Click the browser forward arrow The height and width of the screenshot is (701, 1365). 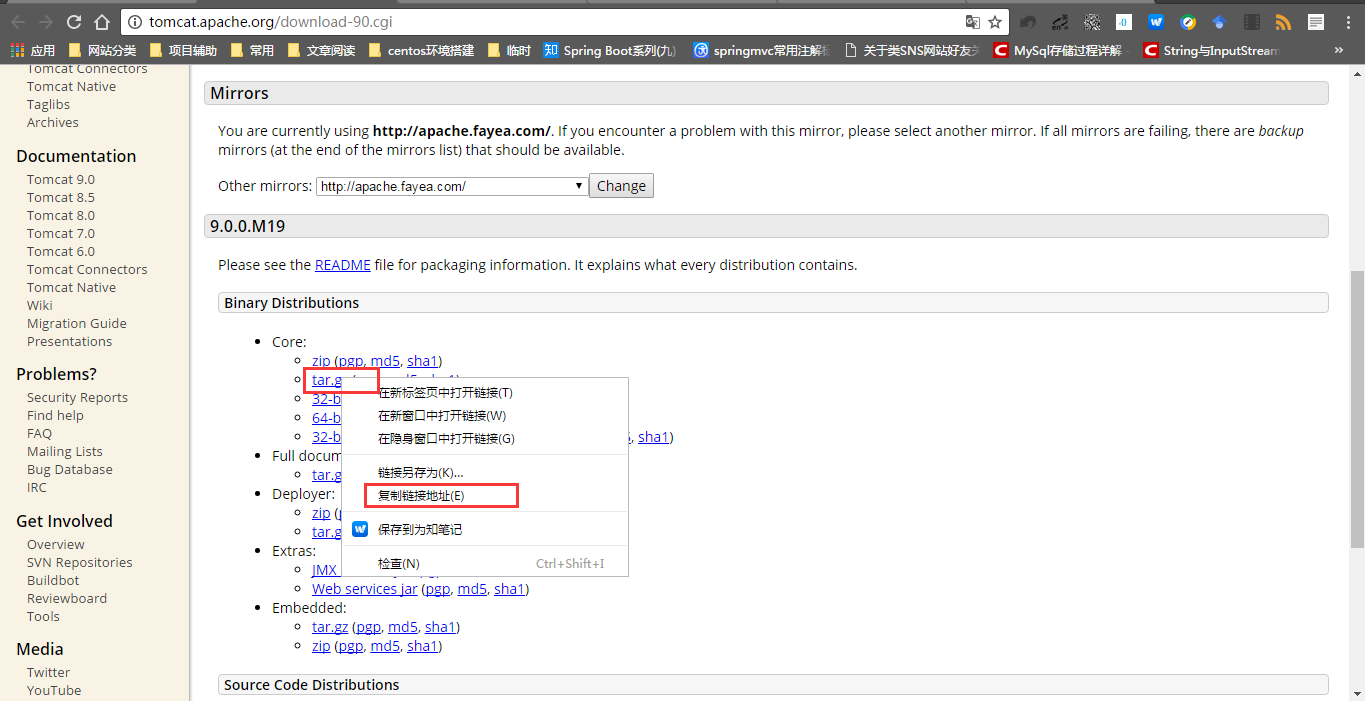point(46,21)
